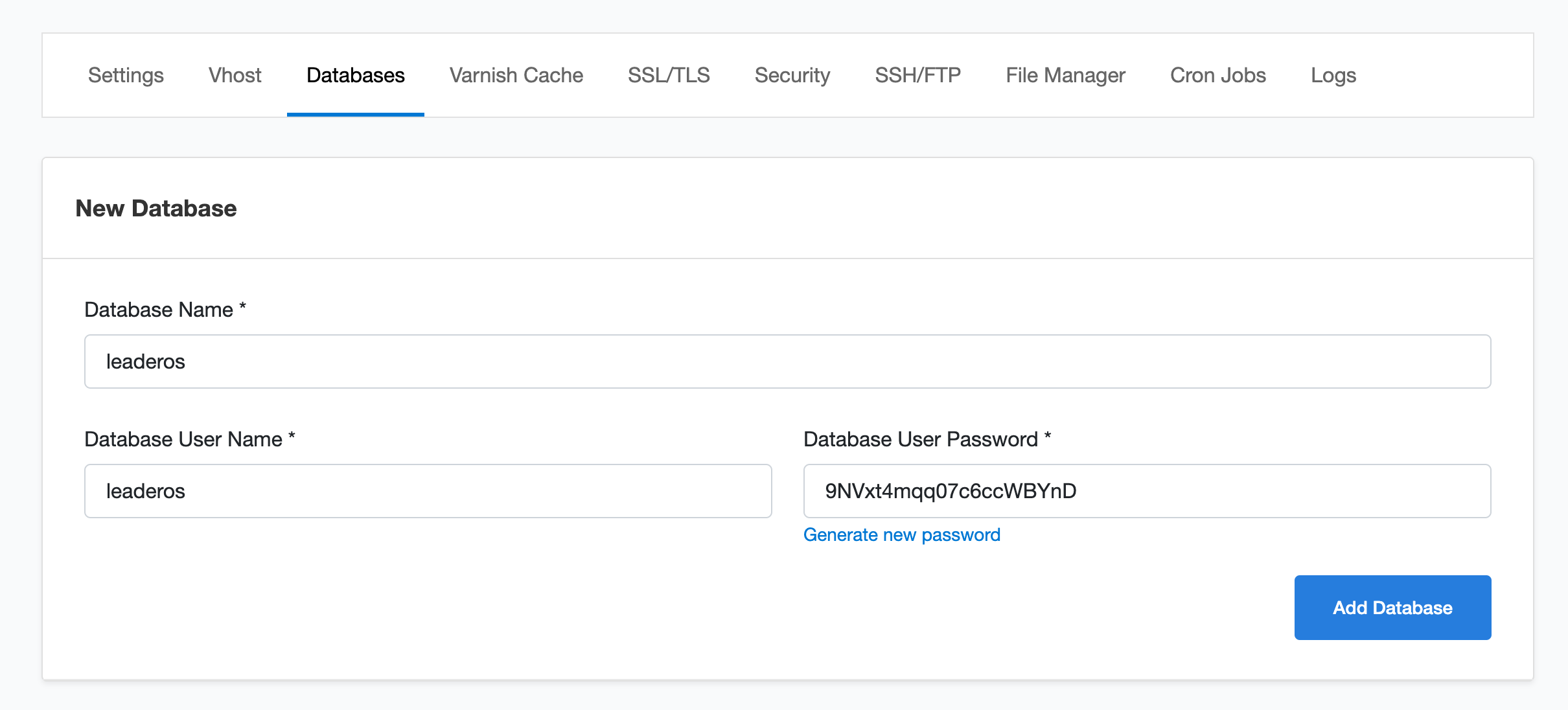Open the File Manager tab
The image size is (1568, 710).
pos(1065,75)
